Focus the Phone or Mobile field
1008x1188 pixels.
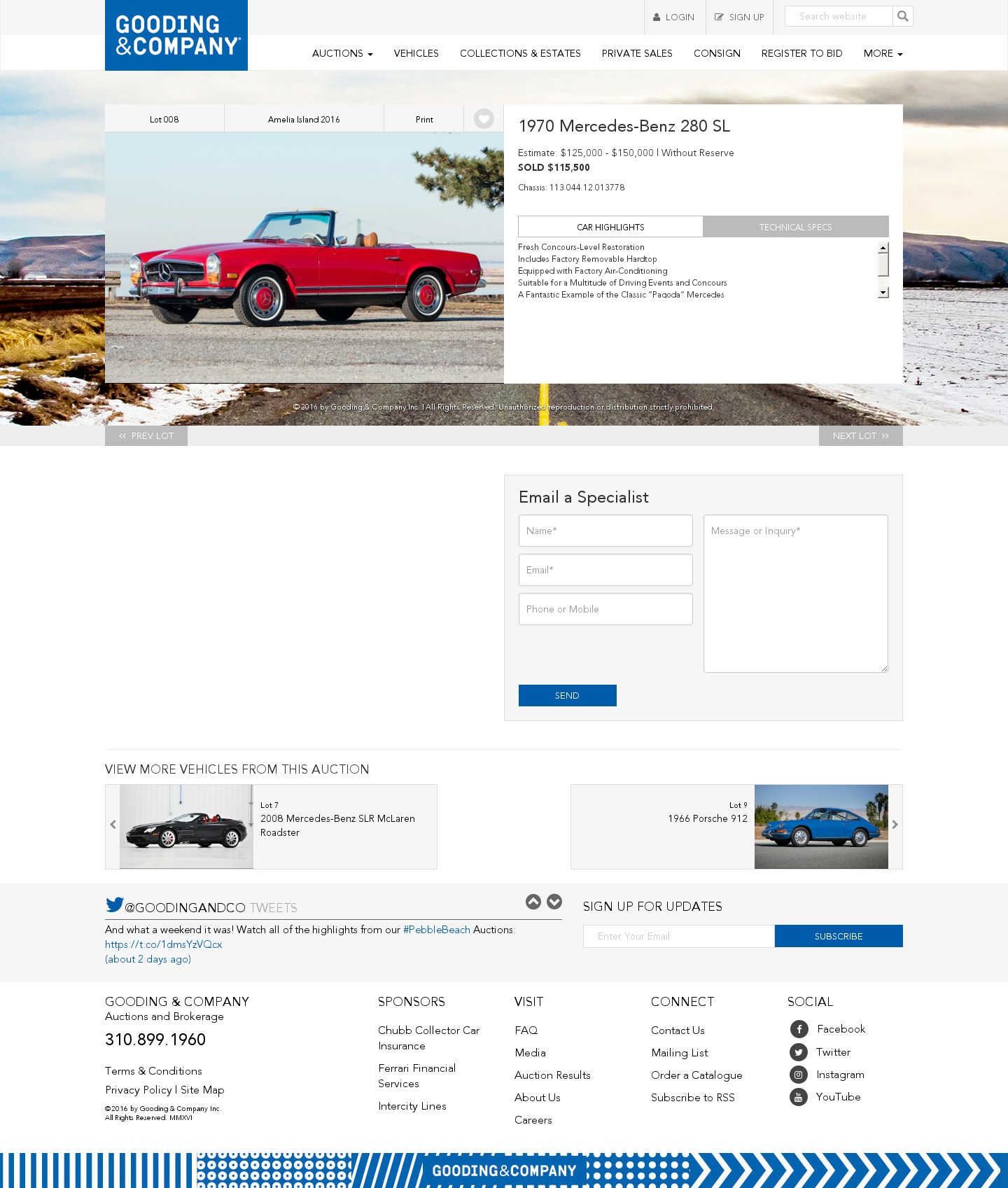click(x=605, y=609)
